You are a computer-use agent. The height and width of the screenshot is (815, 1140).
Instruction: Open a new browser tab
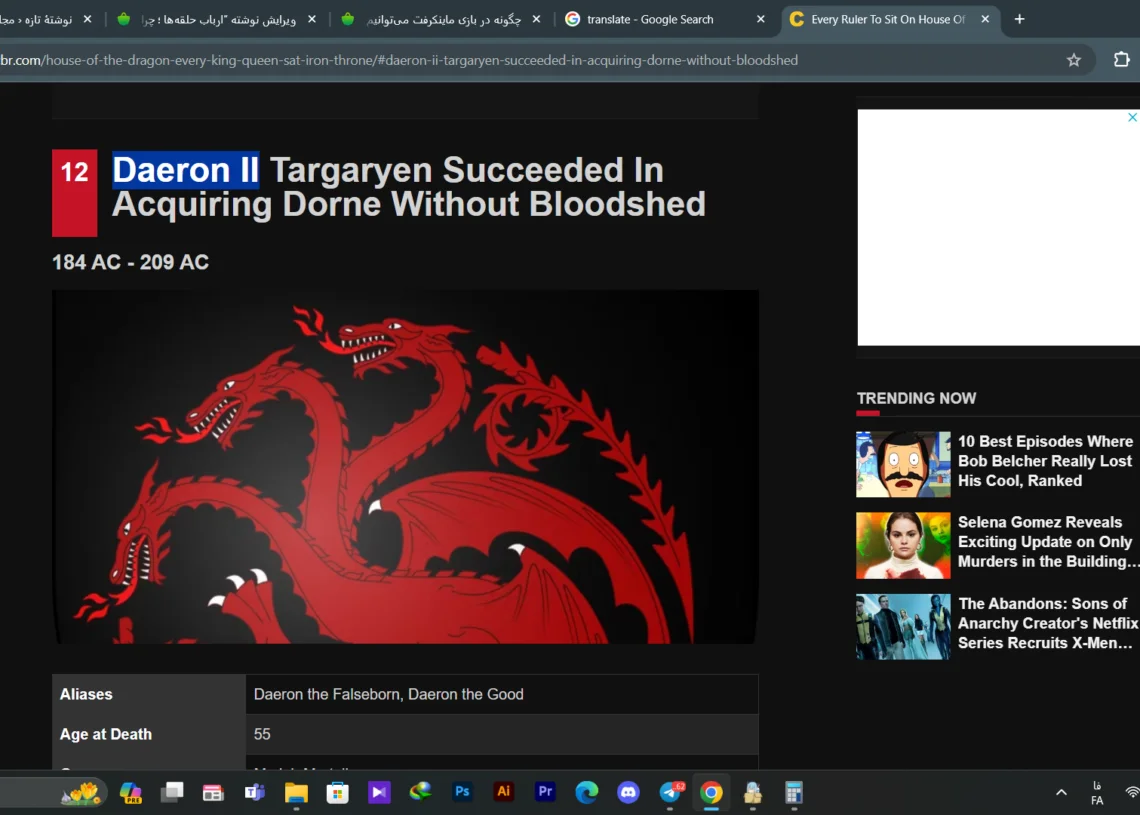1019,19
